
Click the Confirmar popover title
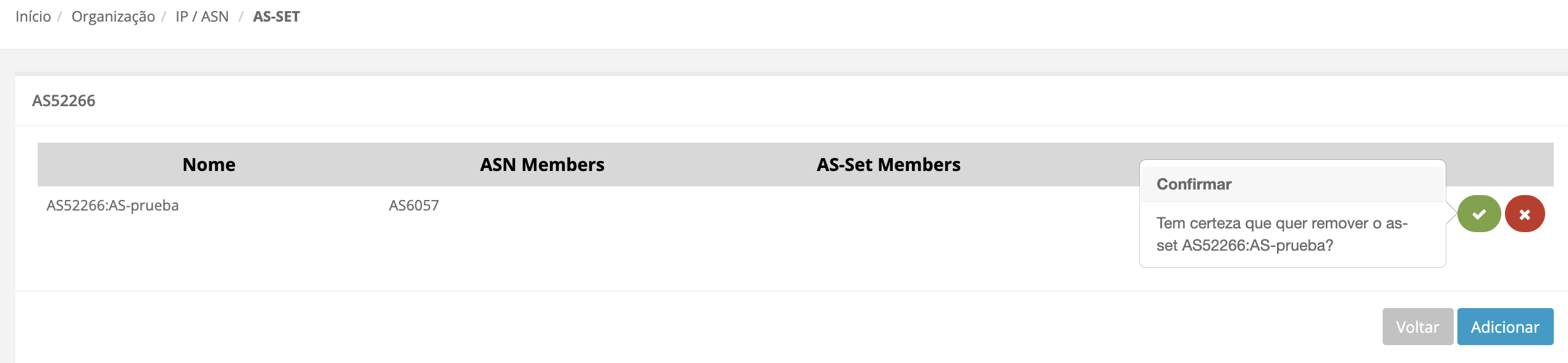point(1194,184)
